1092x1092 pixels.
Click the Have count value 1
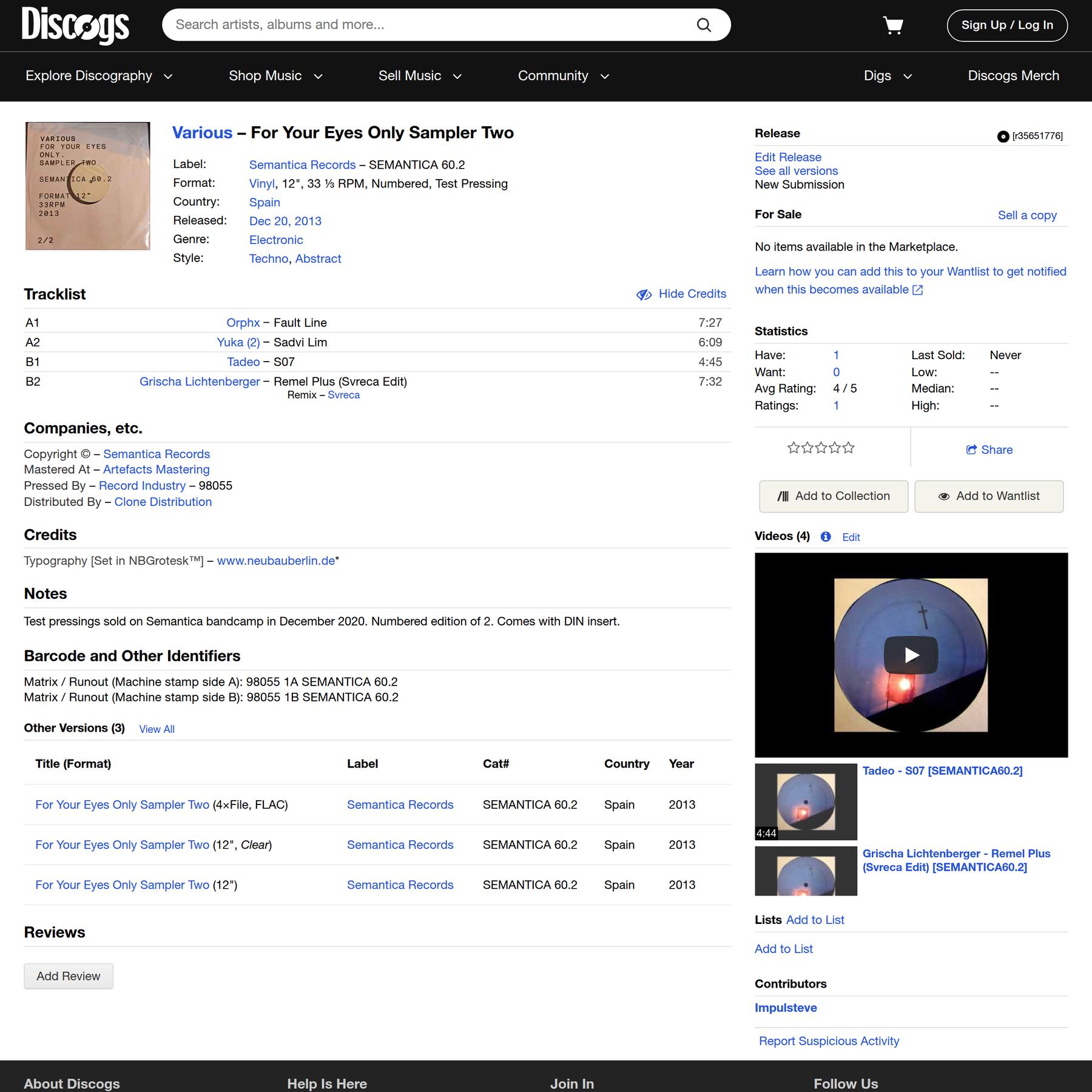pyautogui.click(x=836, y=356)
